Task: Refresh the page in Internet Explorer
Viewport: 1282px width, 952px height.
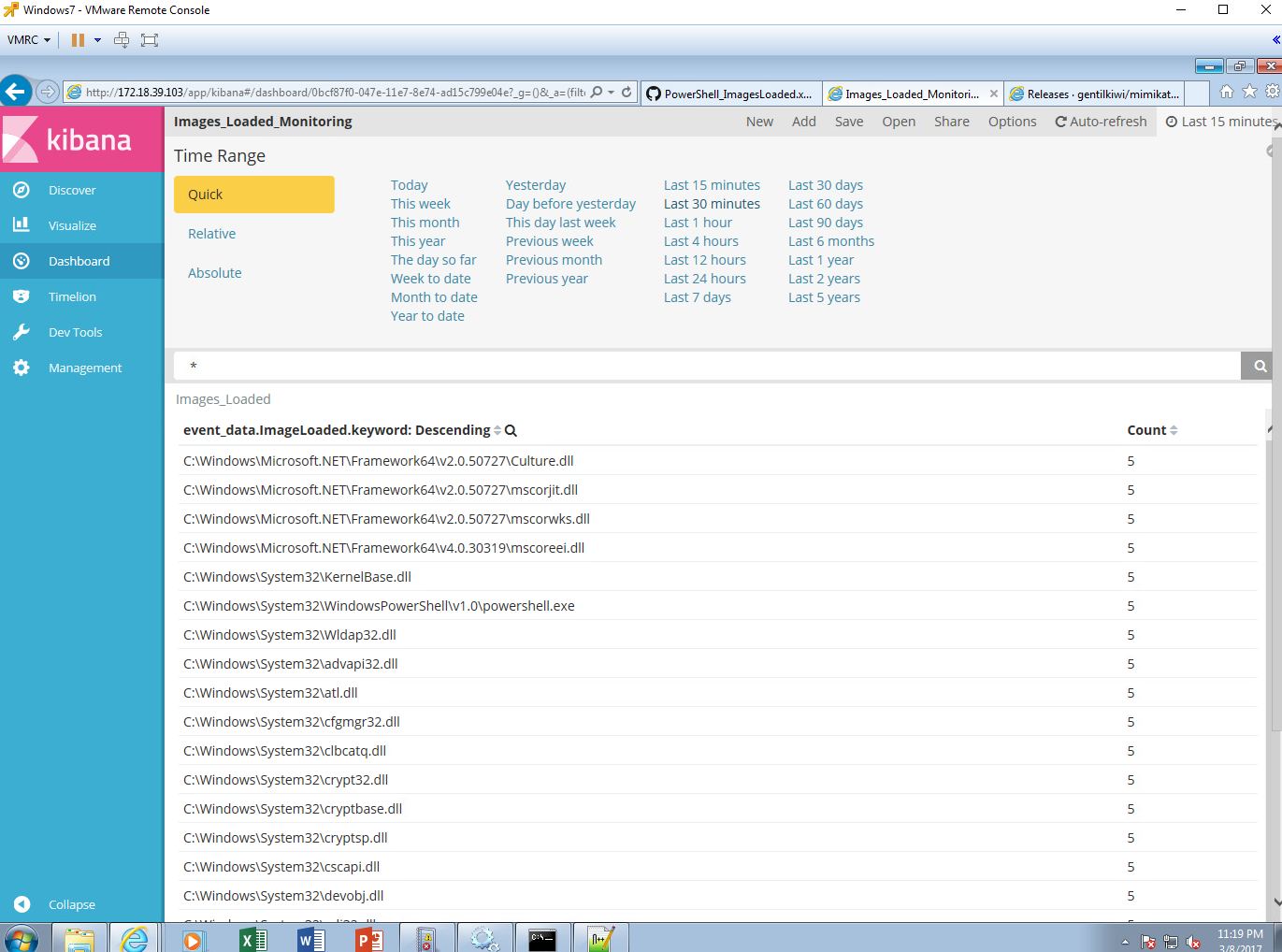Action: (x=627, y=92)
